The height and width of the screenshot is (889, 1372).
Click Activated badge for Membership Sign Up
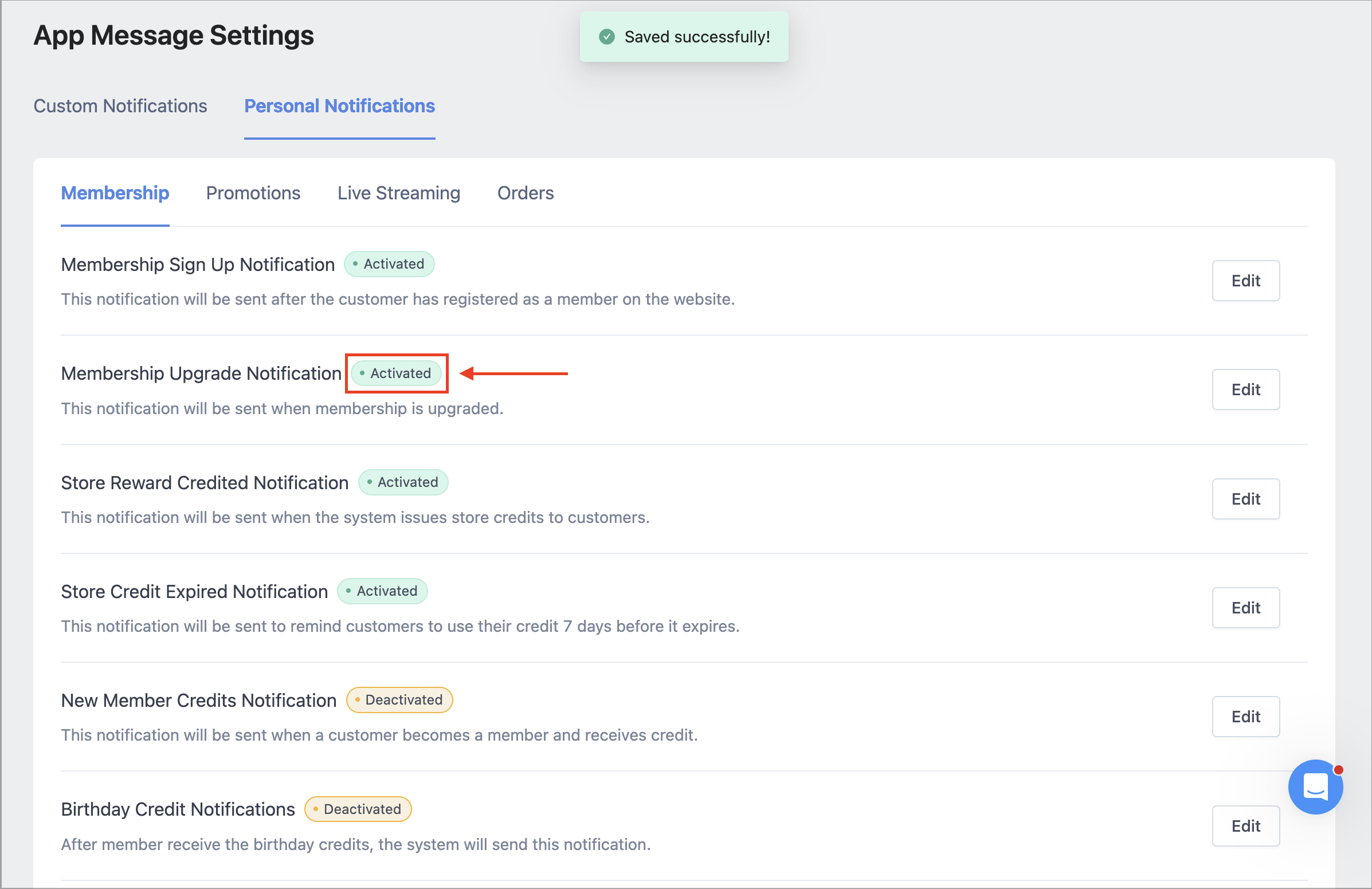(389, 264)
